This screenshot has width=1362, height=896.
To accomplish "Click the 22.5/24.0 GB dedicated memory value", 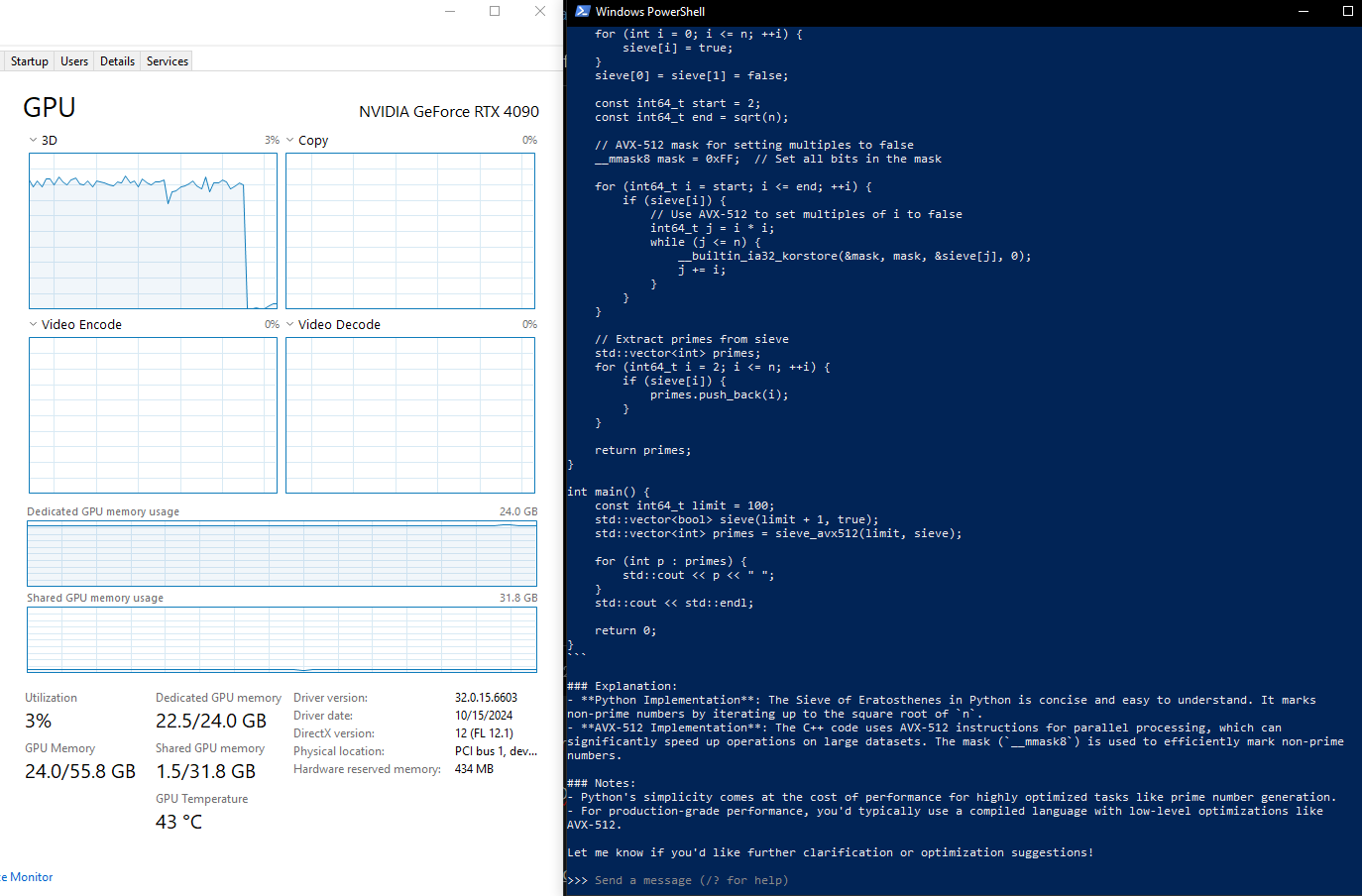I will pos(211,721).
